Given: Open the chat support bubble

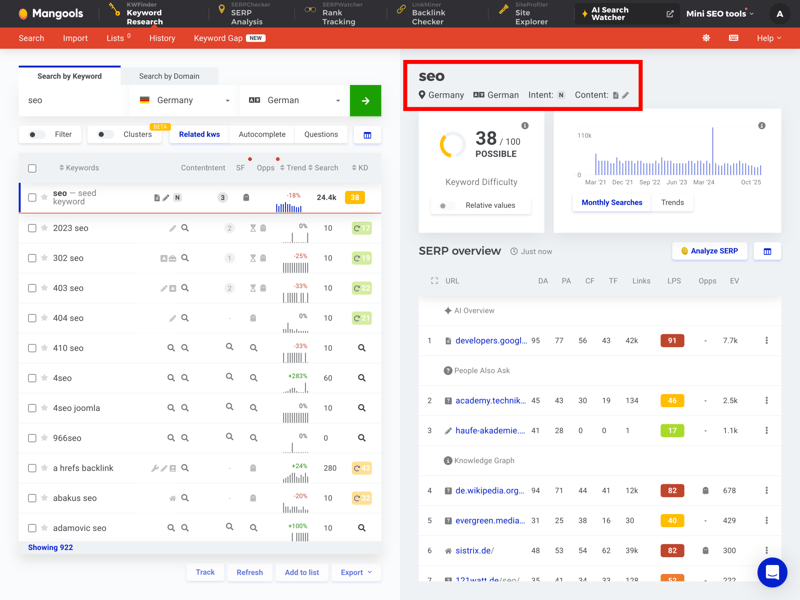Looking at the screenshot, I should (x=772, y=572).
